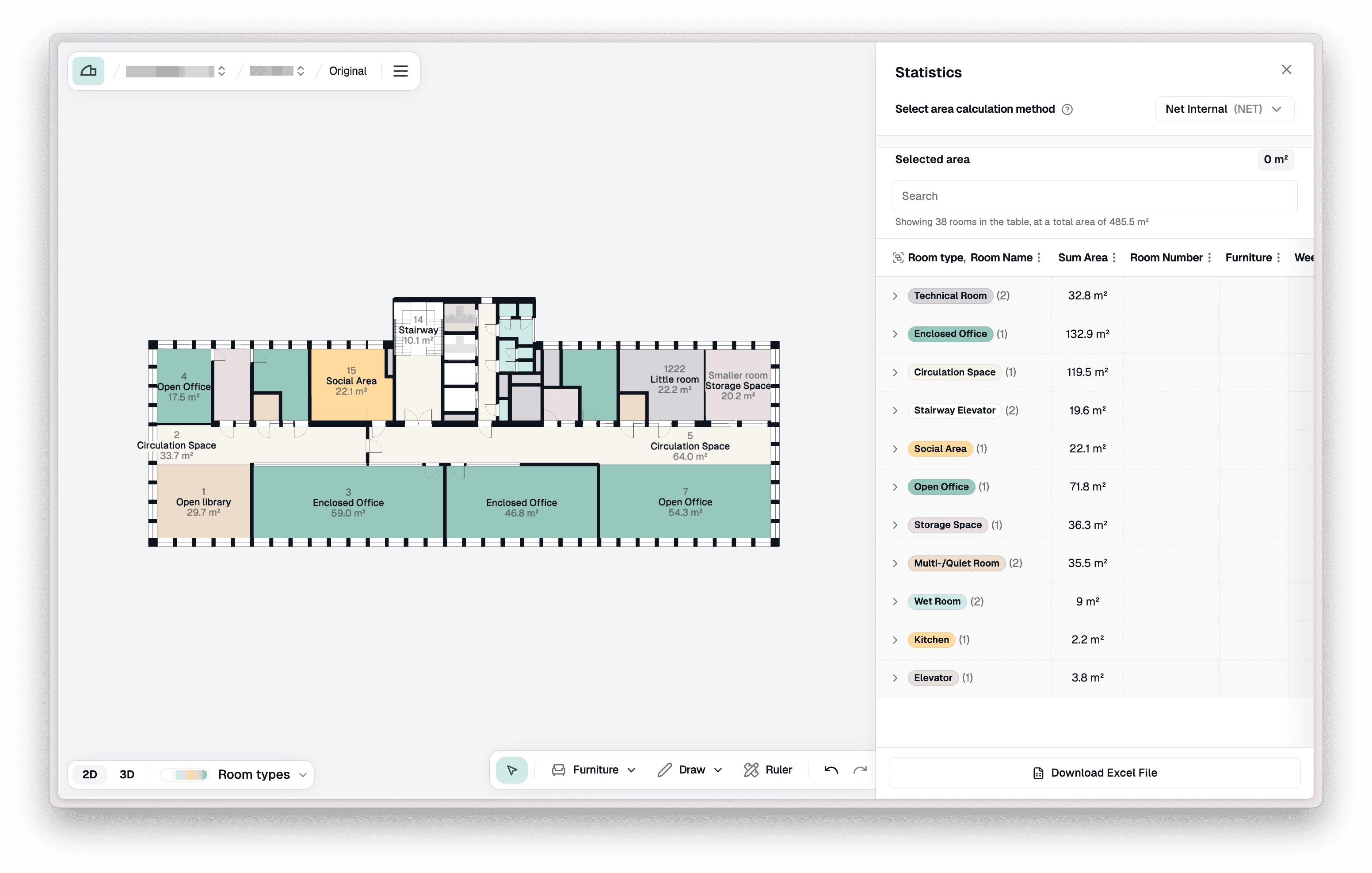1372x873 pixels.
Task: Select Smaller room Storage Space
Action: click(738, 386)
